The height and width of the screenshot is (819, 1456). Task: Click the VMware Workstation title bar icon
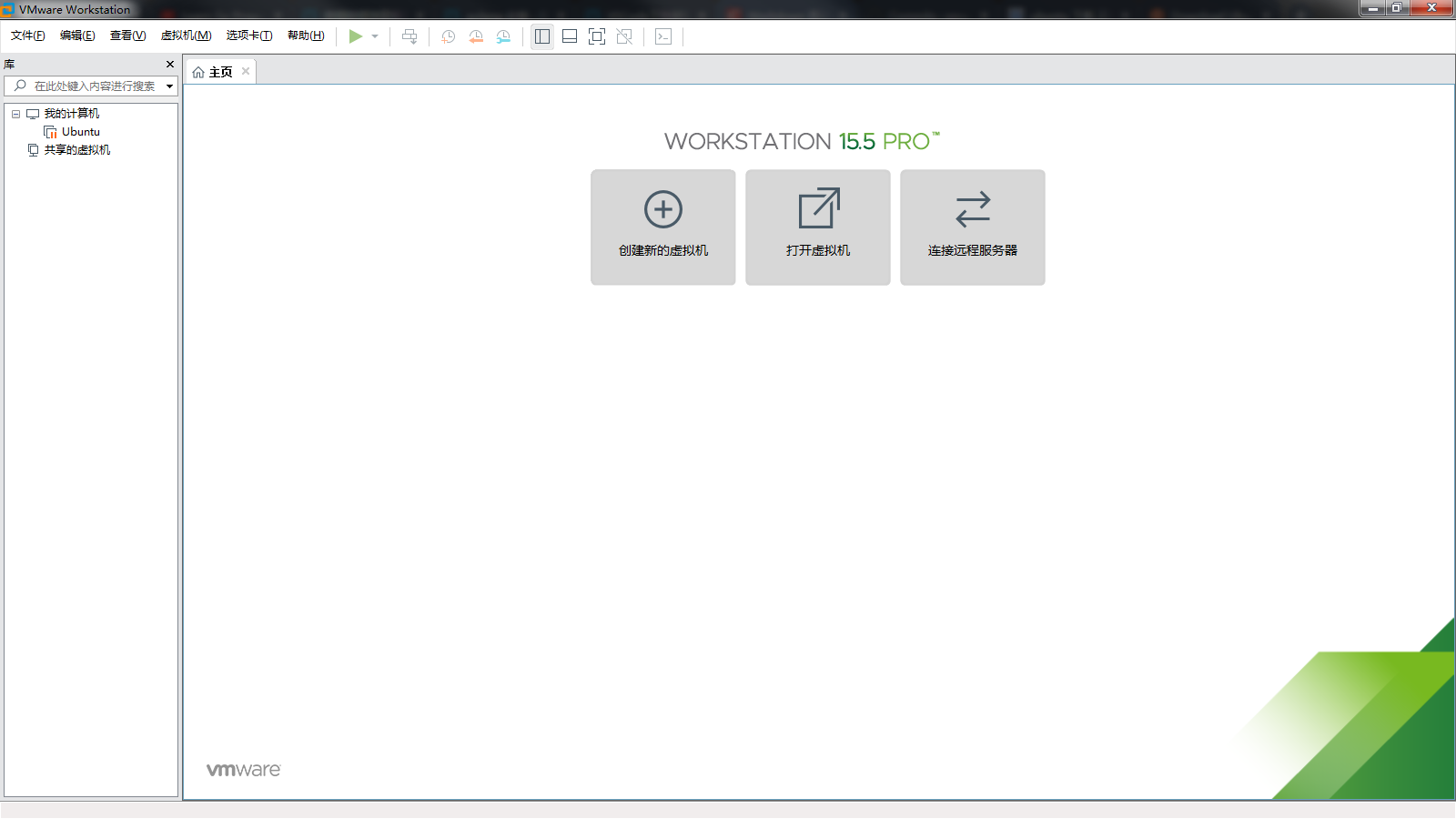point(8,9)
